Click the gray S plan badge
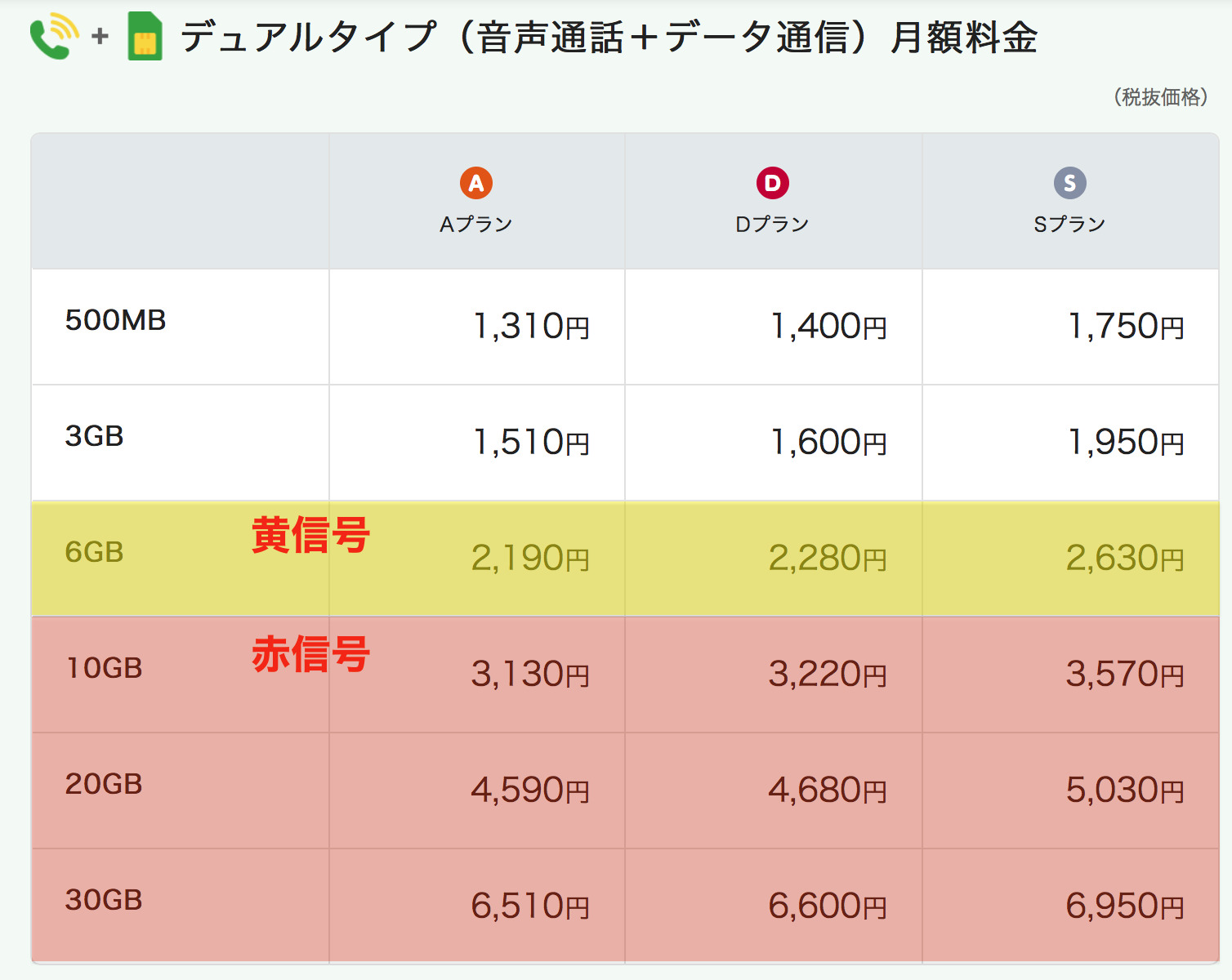The width and height of the screenshot is (1232, 980). pos(1069,183)
